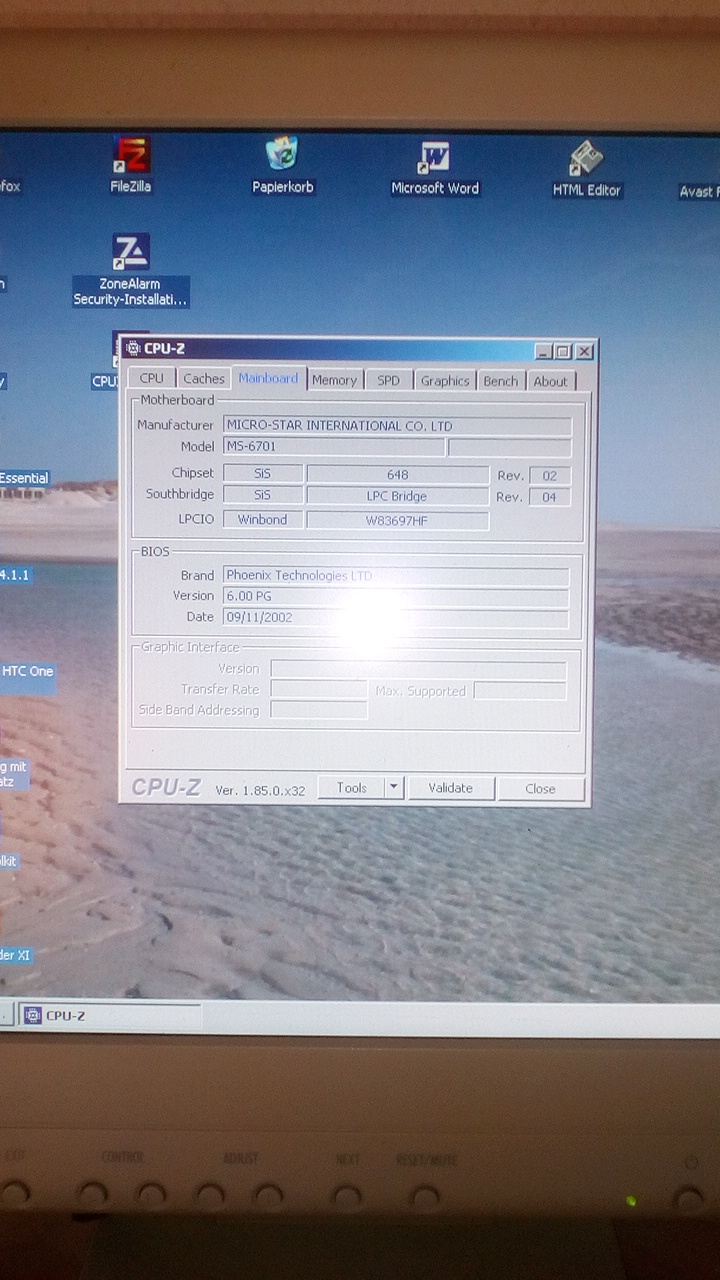Open the Memory tab
This screenshot has width=720, height=1280.
[x=334, y=380]
